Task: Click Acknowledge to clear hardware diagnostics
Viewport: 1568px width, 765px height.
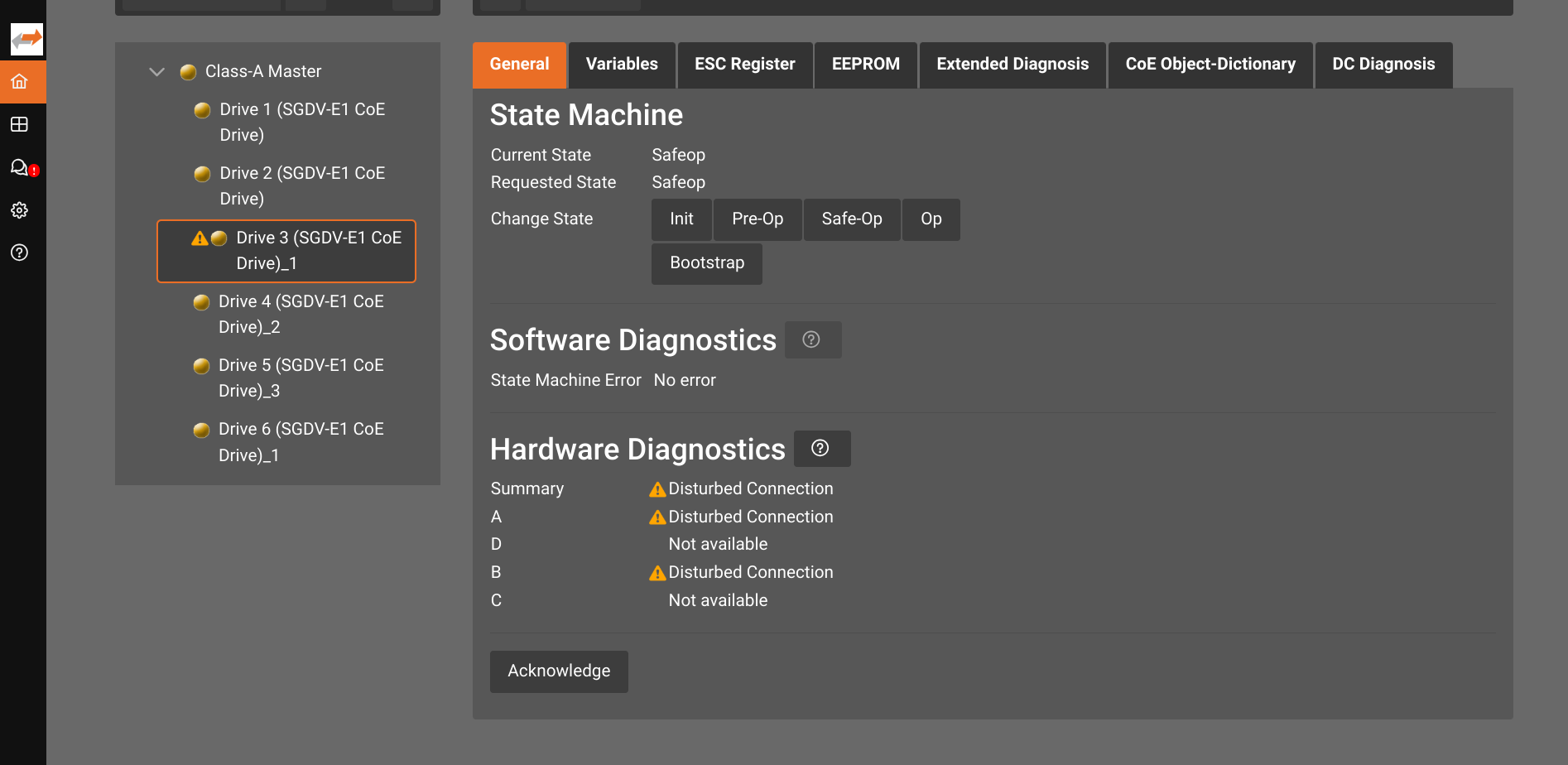Action: [x=559, y=671]
